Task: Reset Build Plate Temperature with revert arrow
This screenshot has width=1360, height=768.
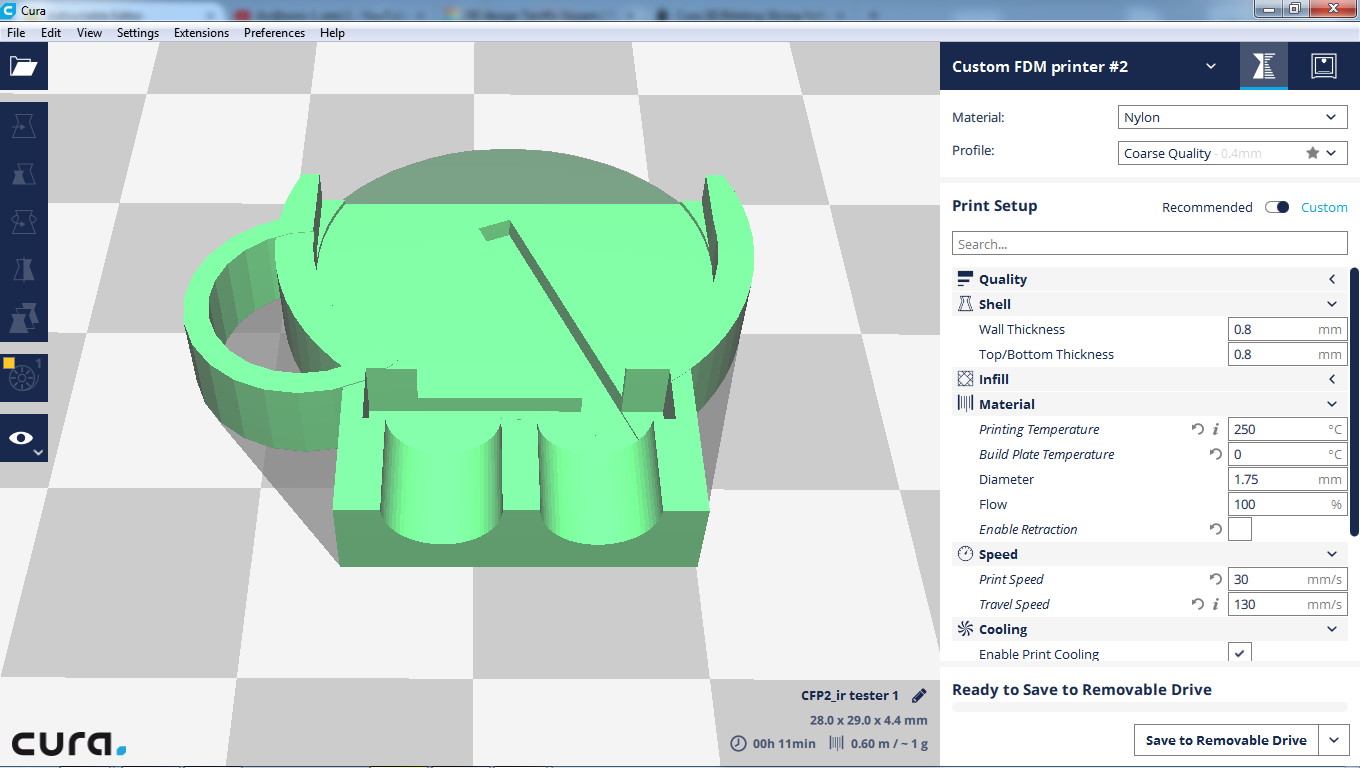Action: click(1216, 454)
